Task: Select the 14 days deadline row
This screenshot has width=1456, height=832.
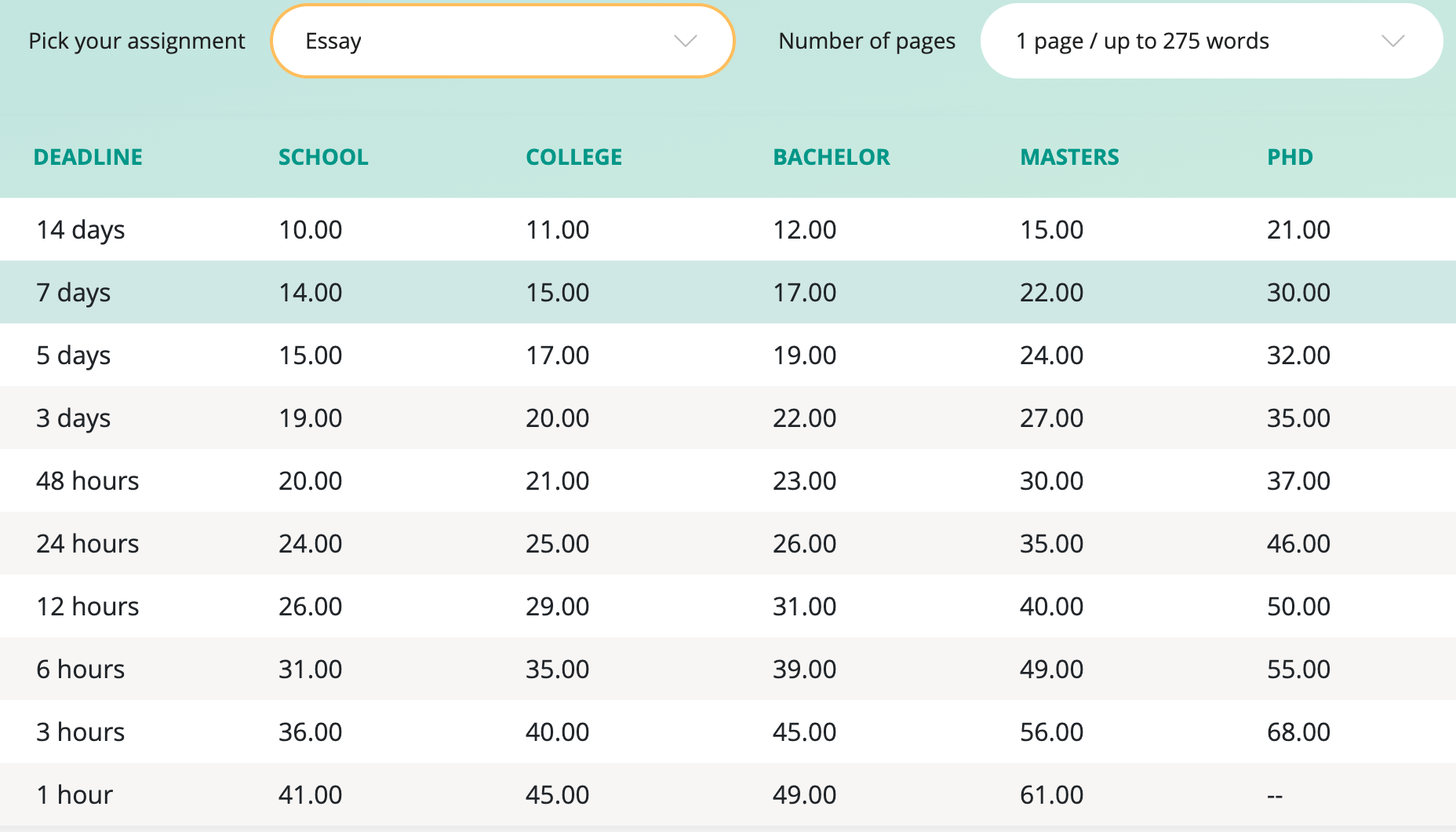Action: coord(81,230)
